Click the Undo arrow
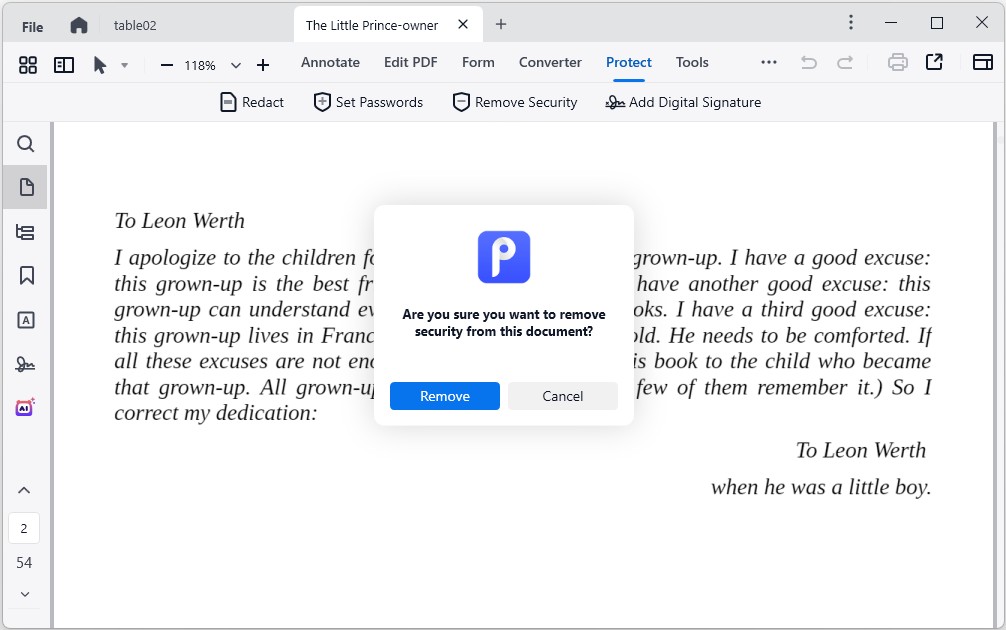Viewport: 1006px width, 630px height. 808,61
